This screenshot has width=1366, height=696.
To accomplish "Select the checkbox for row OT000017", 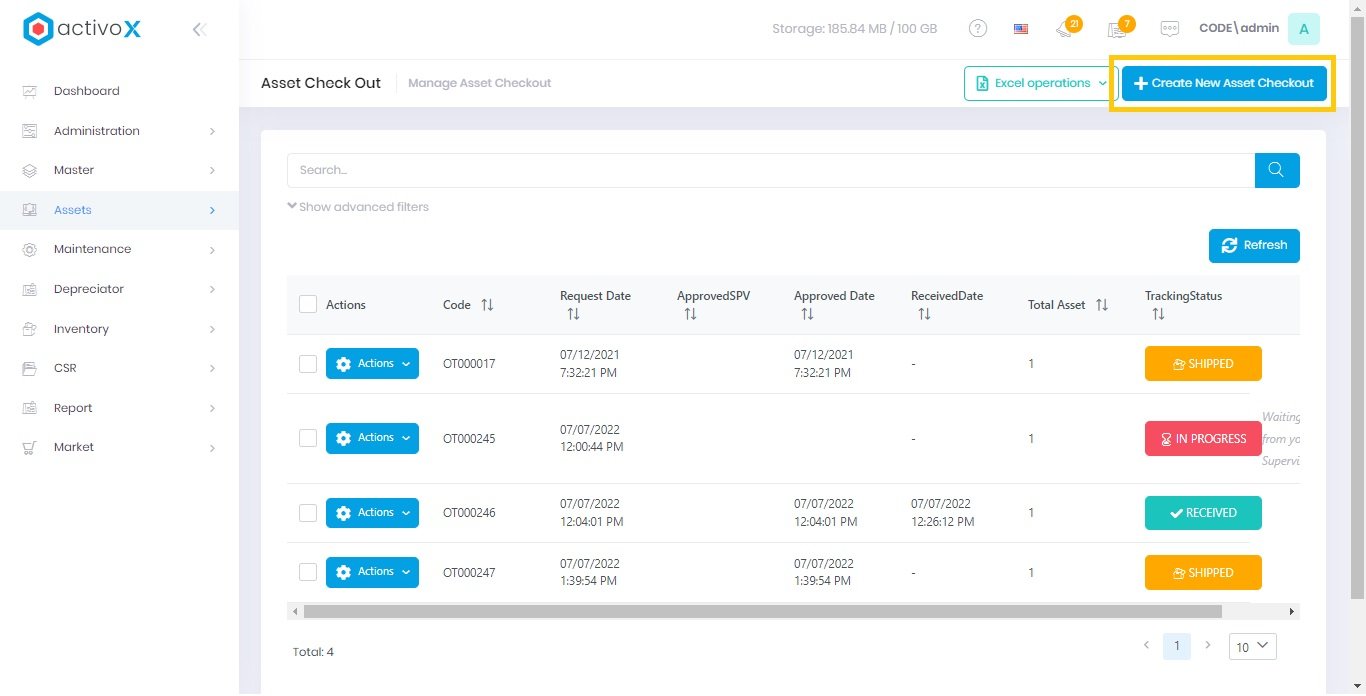I will pyautogui.click(x=308, y=364).
